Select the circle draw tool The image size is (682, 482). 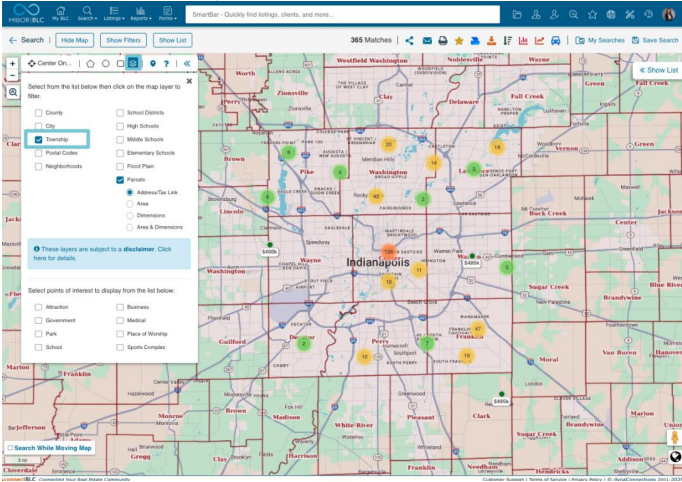click(x=105, y=63)
